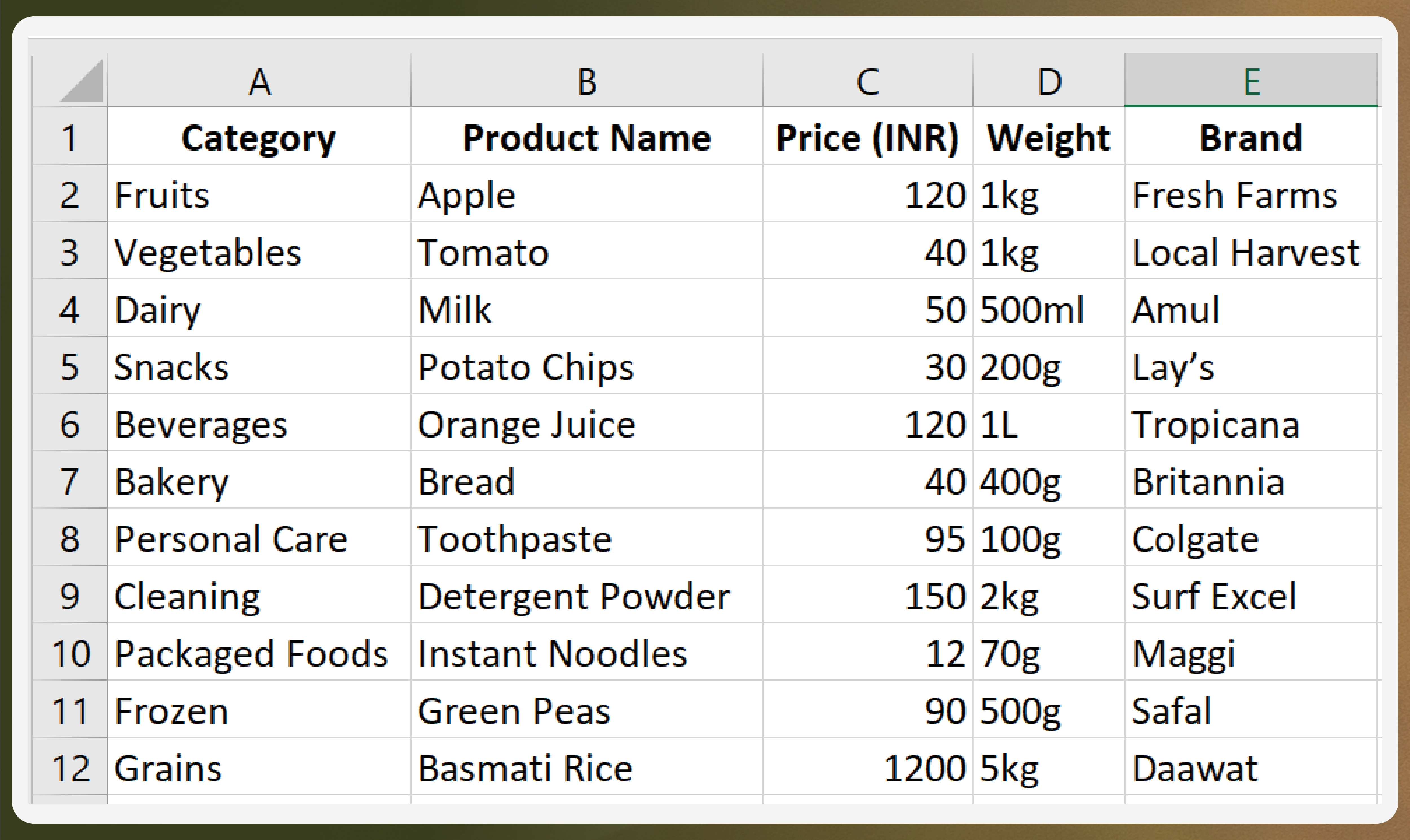Image resolution: width=1410 pixels, height=840 pixels.
Task: Select row 1 header
Action: tap(70, 136)
